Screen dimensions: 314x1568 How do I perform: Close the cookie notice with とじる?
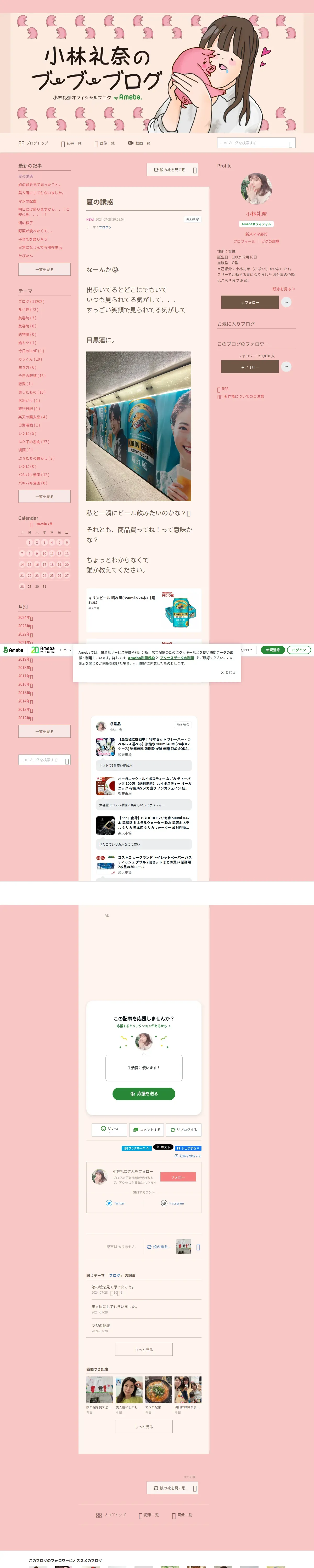(228, 673)
